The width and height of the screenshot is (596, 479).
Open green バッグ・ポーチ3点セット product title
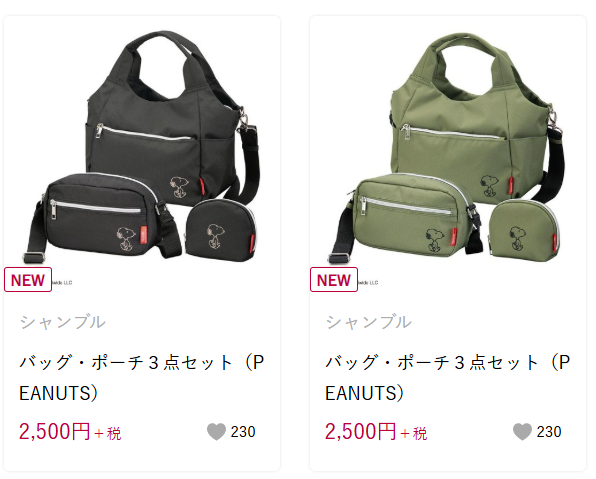click(x=448, y=377)
